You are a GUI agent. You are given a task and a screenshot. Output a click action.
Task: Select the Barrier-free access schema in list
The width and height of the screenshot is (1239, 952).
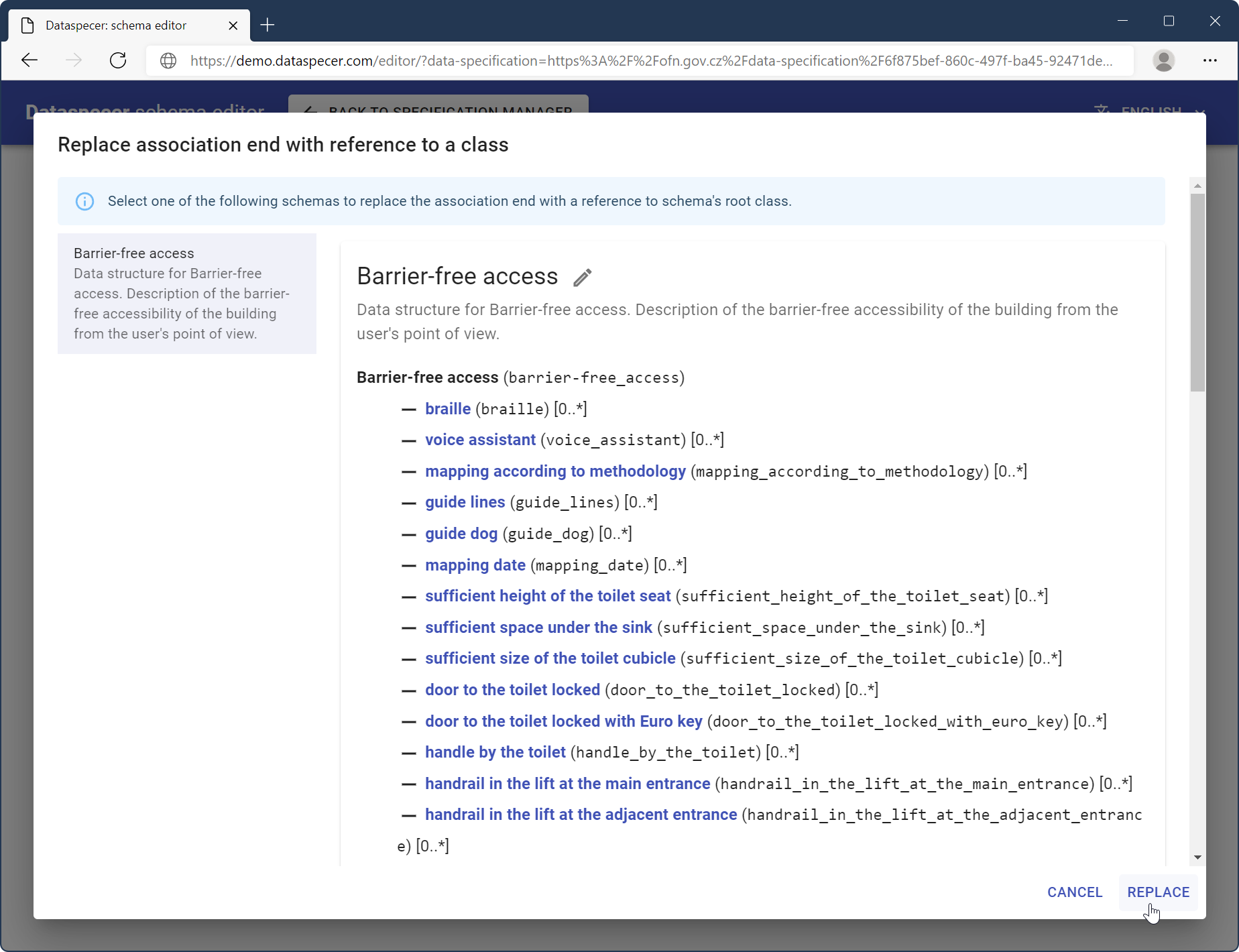pyautogui.click(x=186, y=293)
